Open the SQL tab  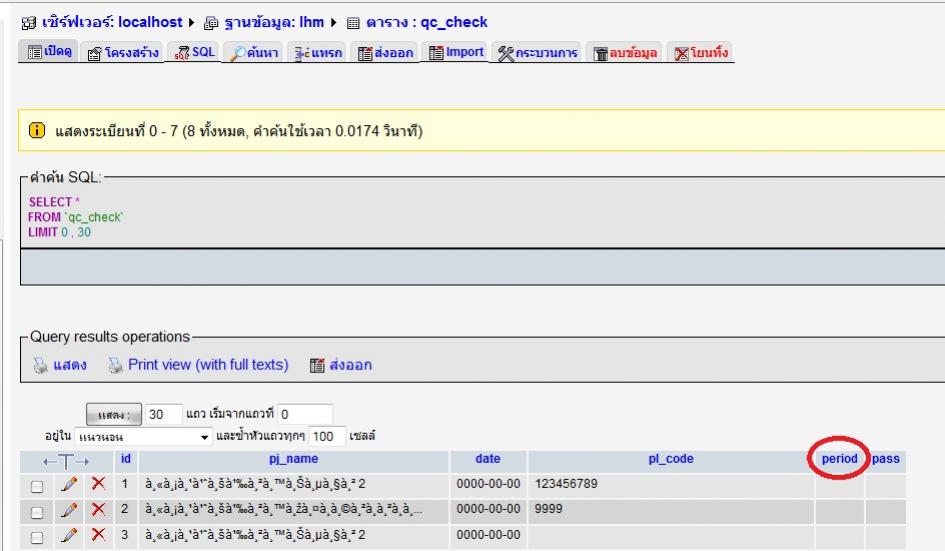[194, 52]
